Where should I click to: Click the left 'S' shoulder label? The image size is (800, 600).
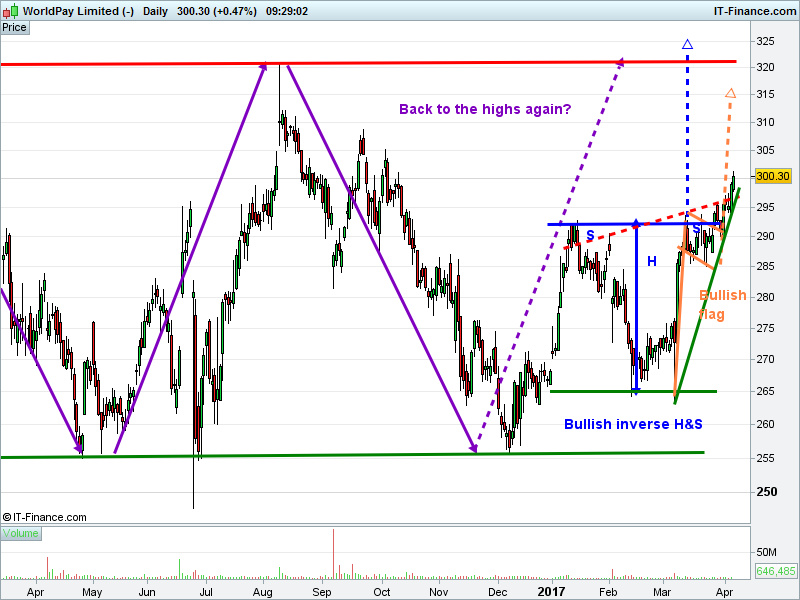tap(590, 235)
